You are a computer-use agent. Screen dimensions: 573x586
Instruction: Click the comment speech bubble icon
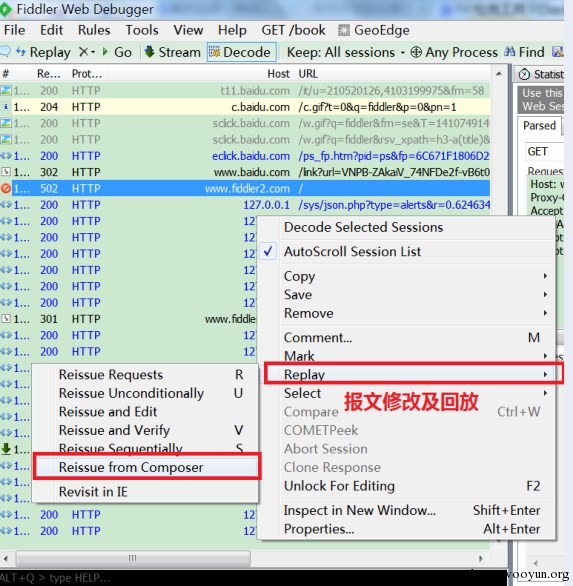(x=5, y=52)
